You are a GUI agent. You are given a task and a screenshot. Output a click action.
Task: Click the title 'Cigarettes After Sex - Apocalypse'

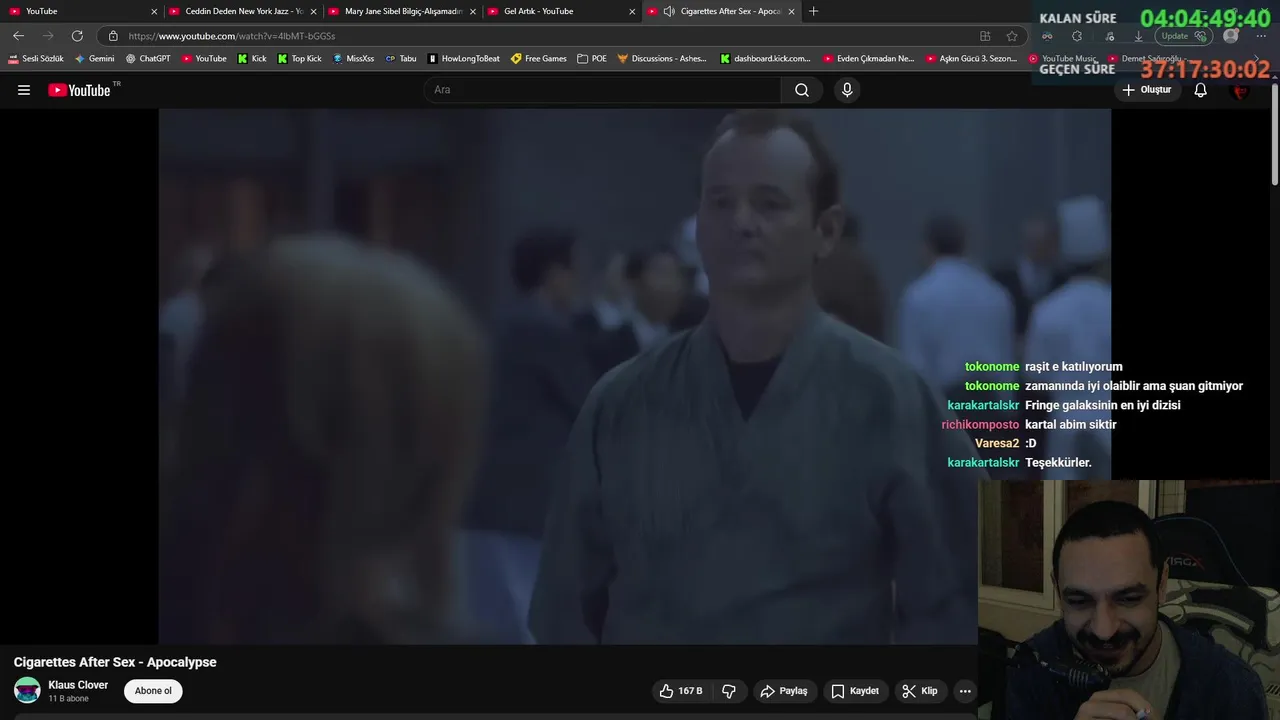coord(115,662)
